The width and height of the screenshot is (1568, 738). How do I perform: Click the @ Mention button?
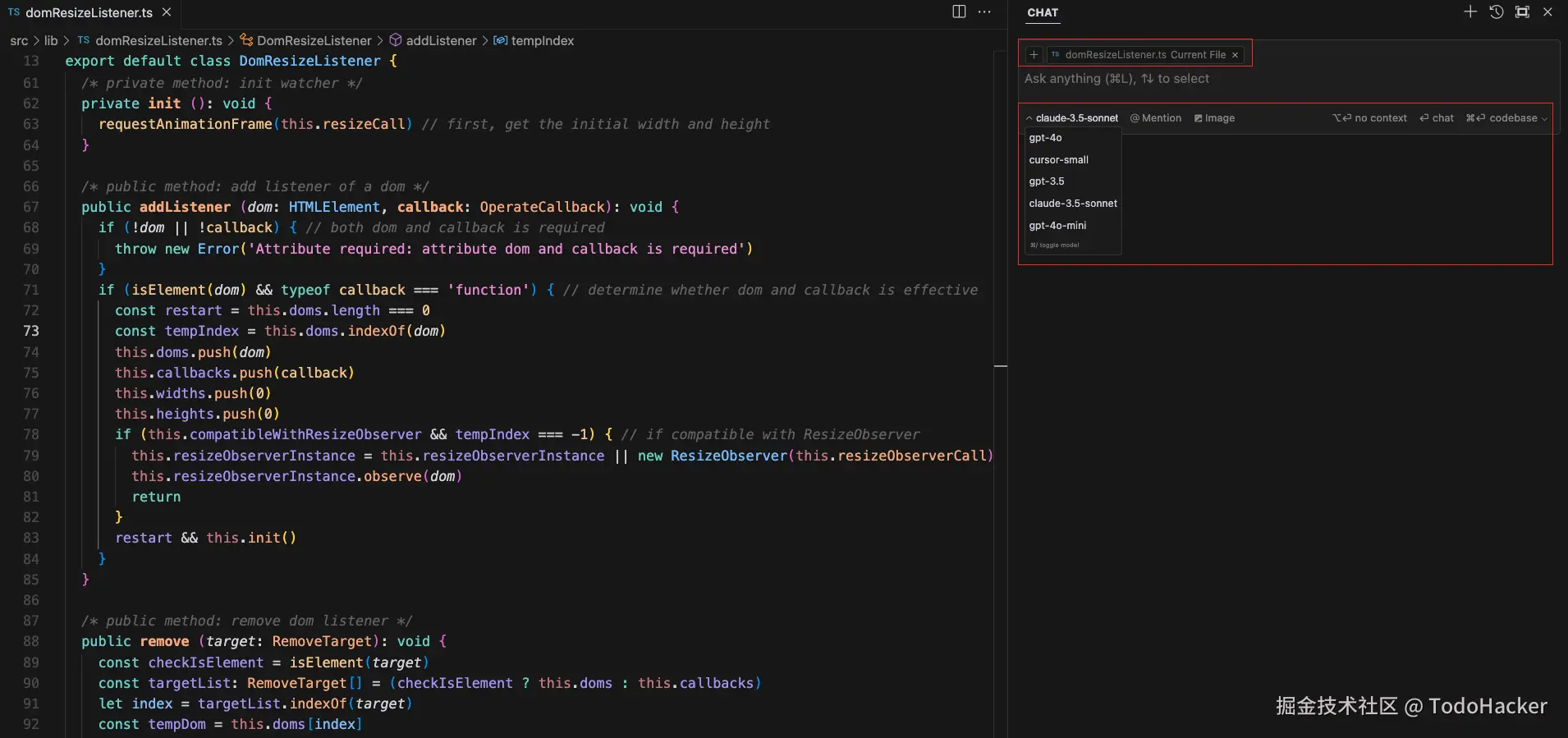click(1156, 118)
